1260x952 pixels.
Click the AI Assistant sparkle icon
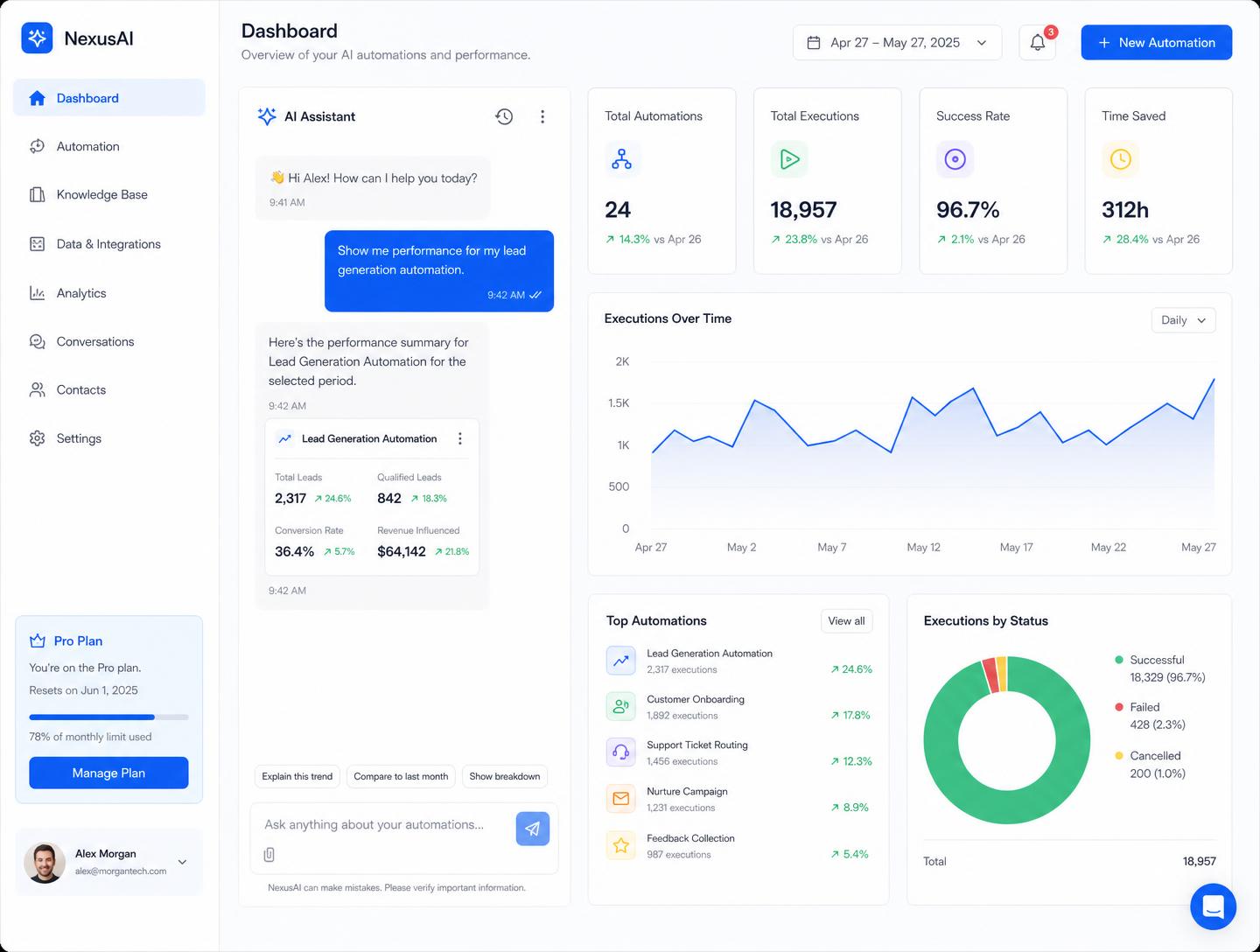point(267,116)
